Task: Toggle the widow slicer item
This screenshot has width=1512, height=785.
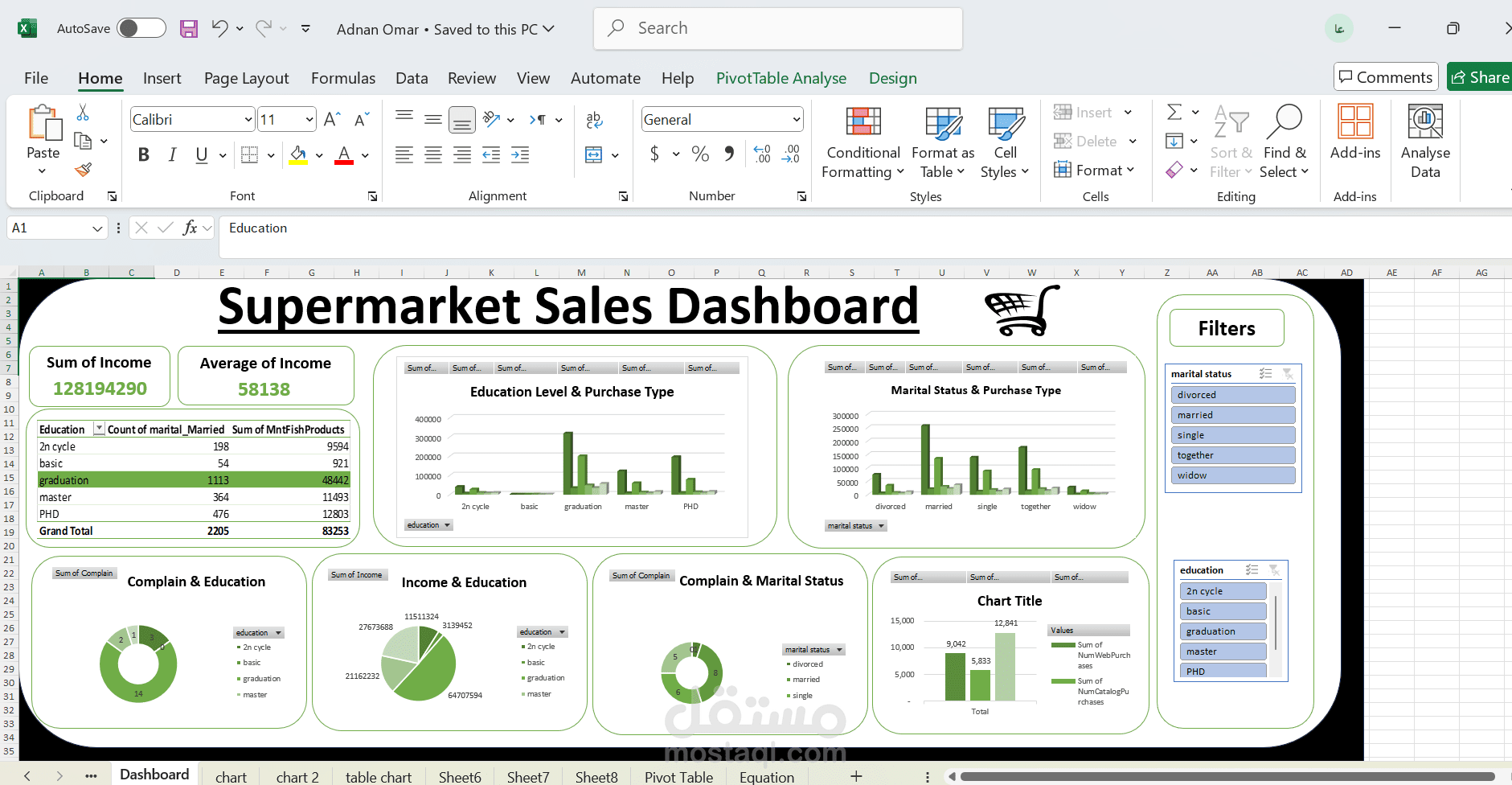Action: click(x=1233, y=475)
